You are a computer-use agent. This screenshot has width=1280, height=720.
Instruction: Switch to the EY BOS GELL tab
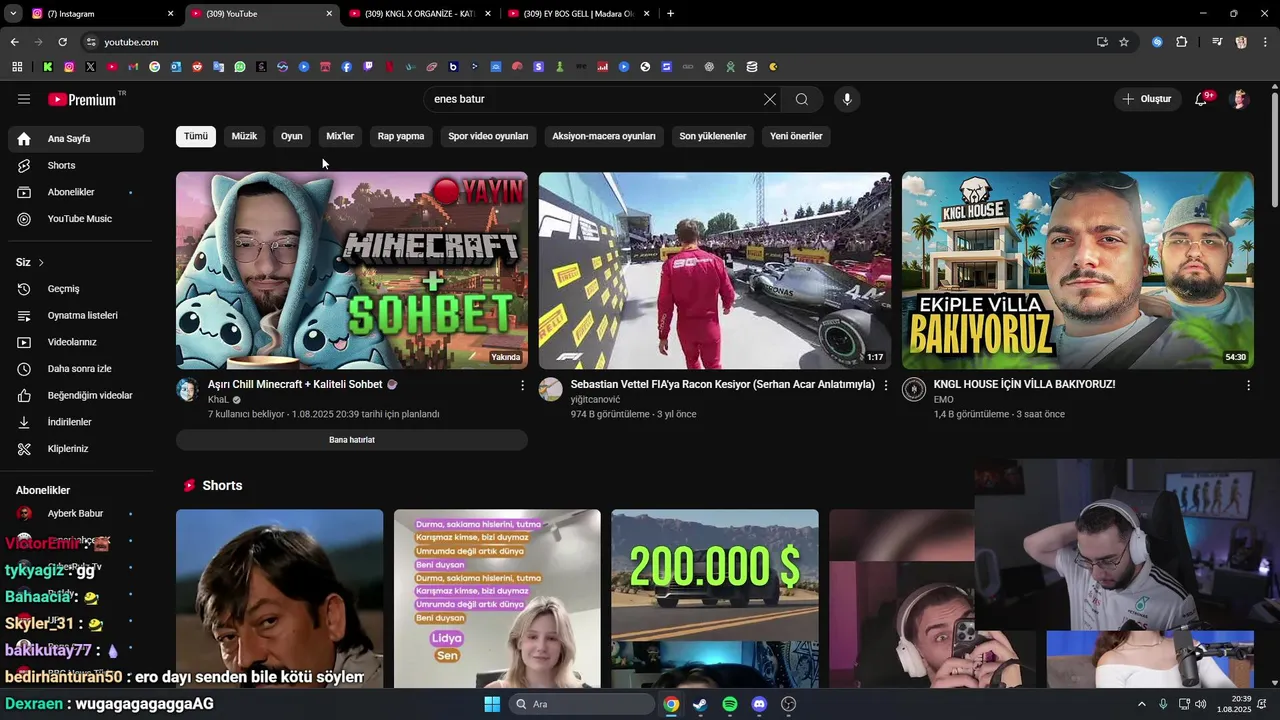click(x=577, y=14)
